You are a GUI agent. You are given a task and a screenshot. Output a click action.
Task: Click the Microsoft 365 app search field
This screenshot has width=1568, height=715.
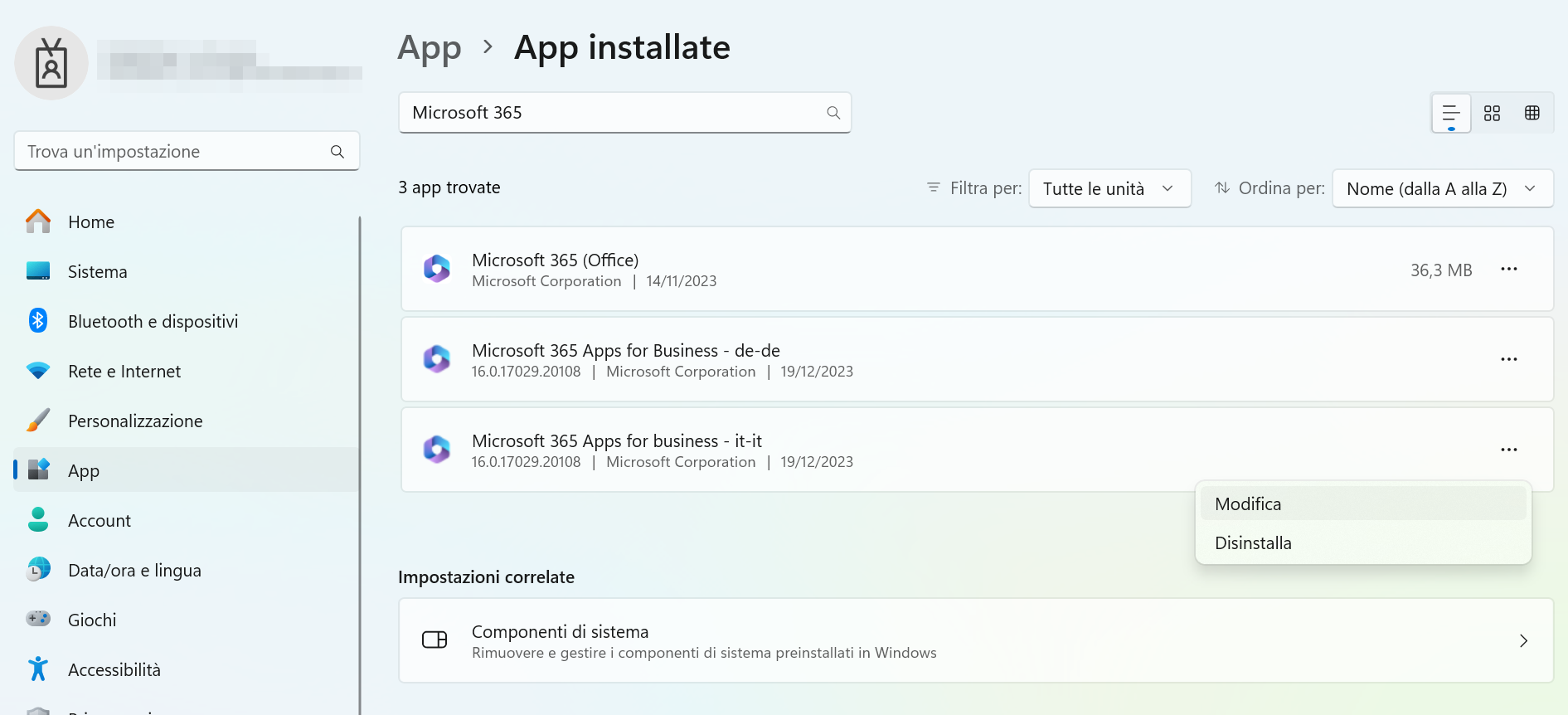[x=625, y=113]
